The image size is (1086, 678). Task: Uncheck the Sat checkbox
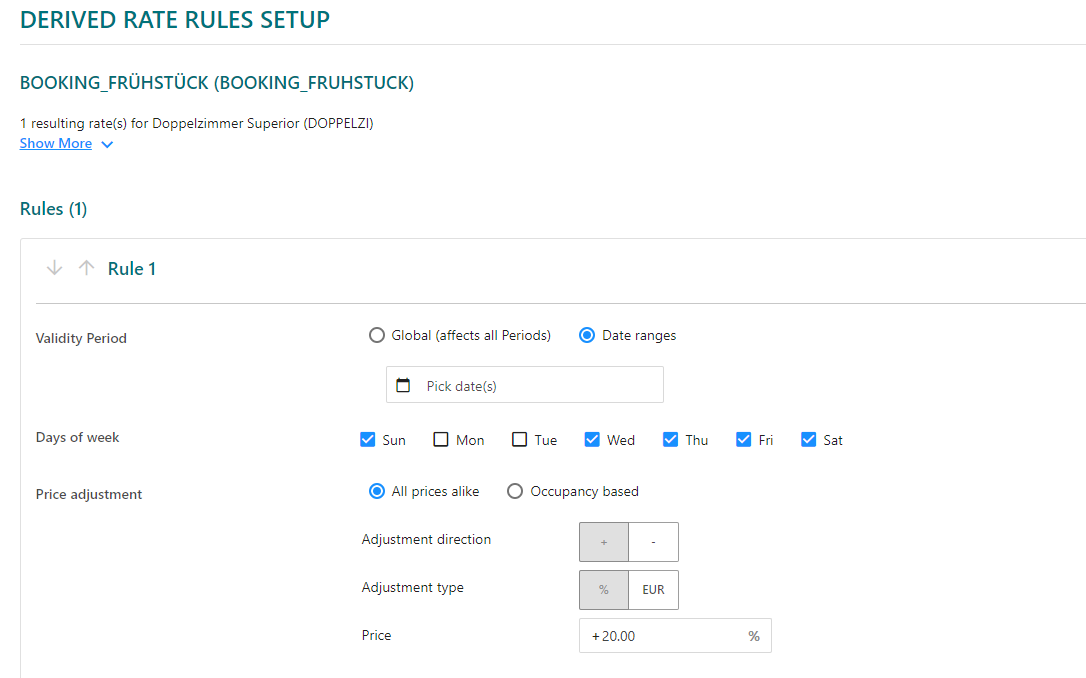point(809,439)
